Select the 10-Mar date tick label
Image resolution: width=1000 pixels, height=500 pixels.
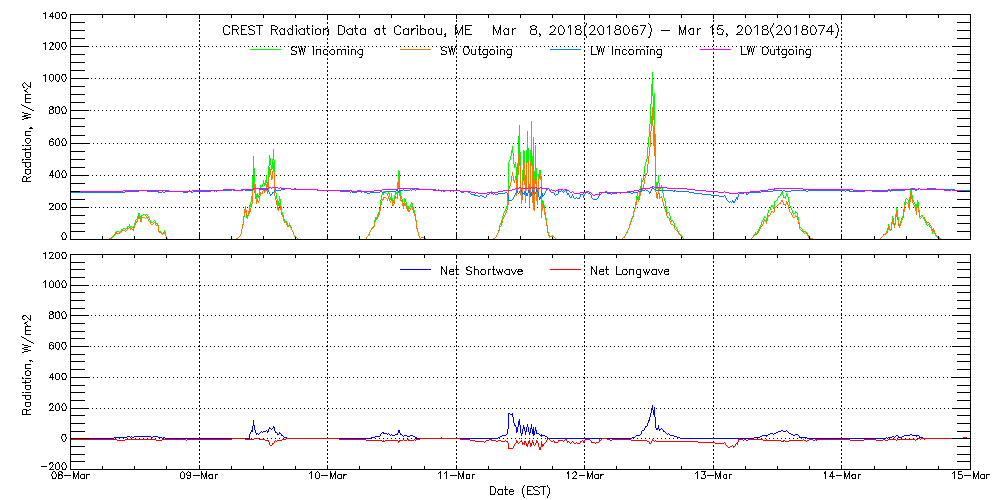327,475
